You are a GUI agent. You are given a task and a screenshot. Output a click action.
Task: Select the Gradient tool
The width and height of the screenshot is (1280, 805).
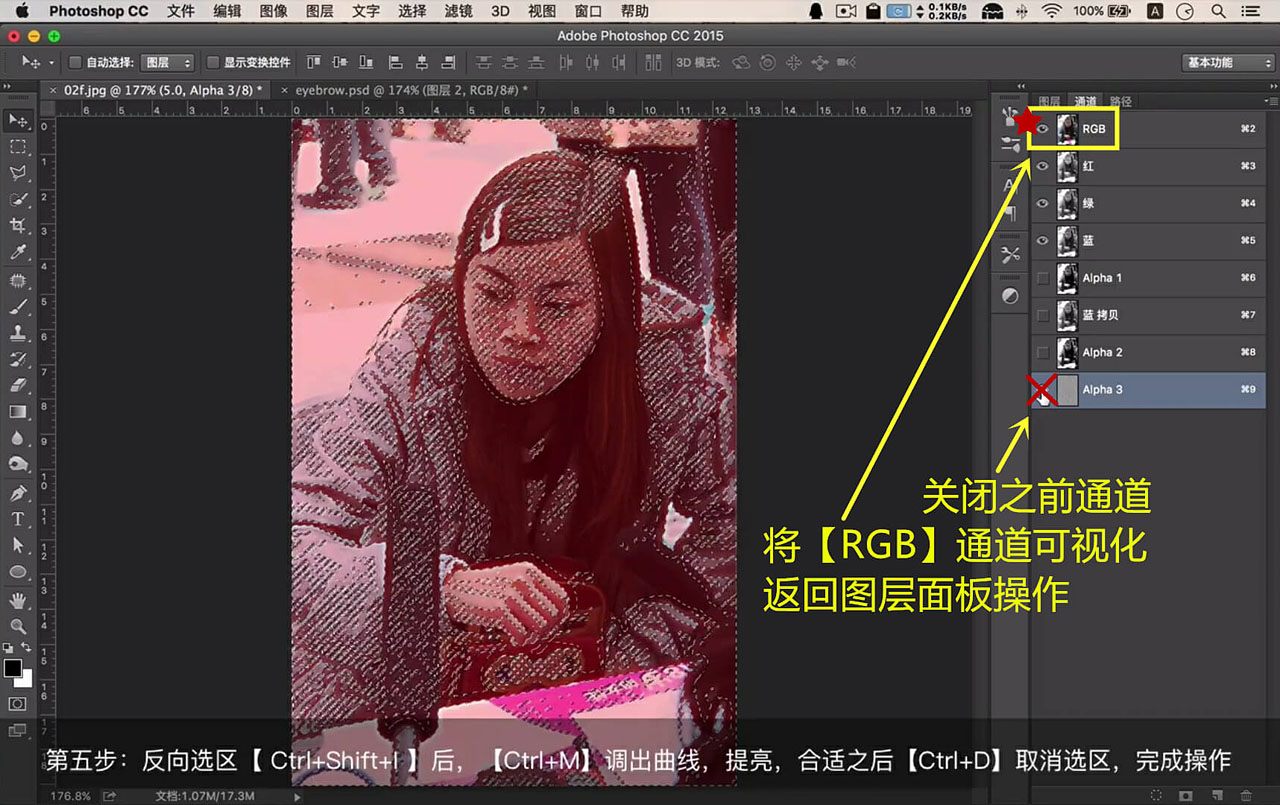click(x=18, y=412)
